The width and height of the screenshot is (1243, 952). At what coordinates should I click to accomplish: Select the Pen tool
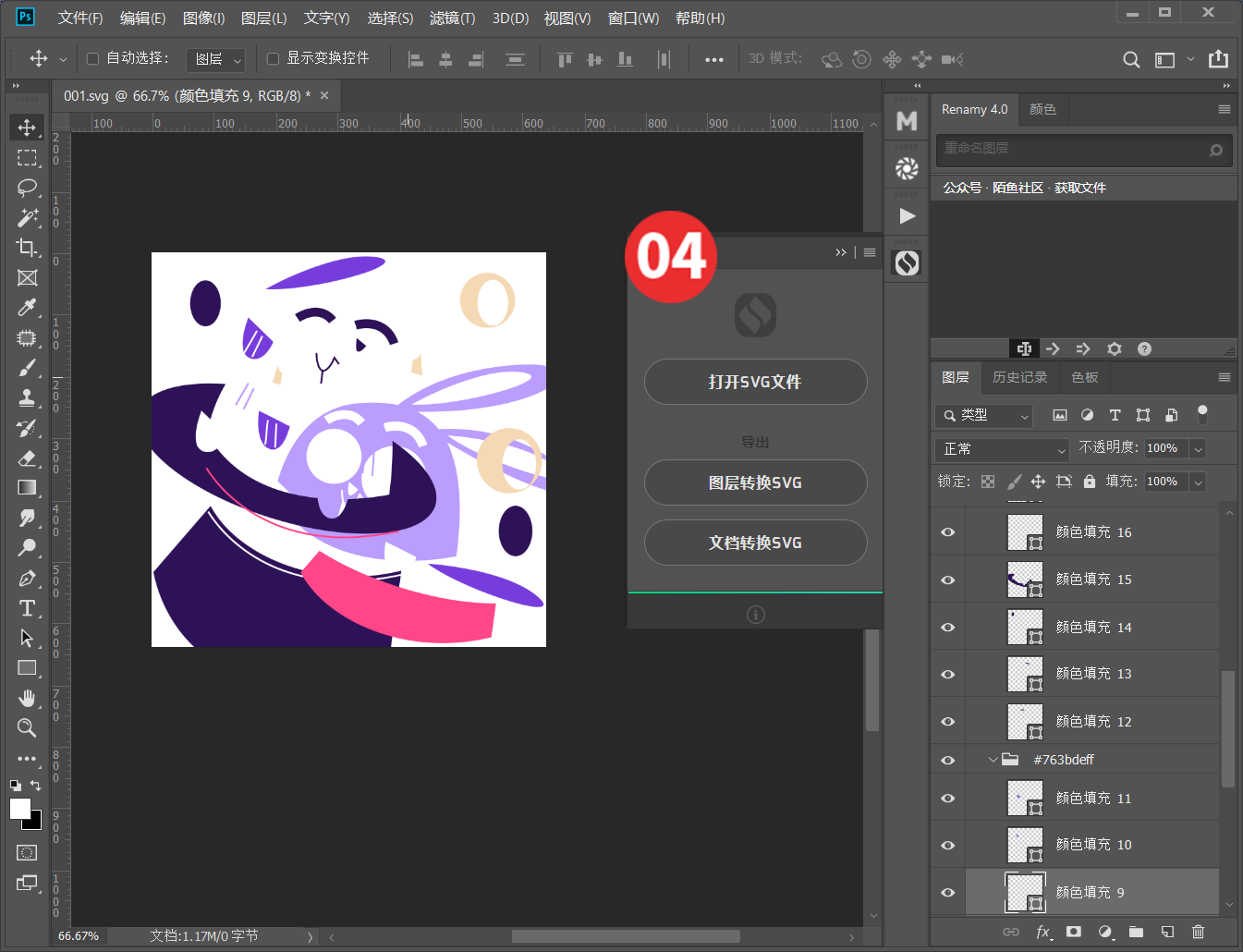tap(27, 579)
